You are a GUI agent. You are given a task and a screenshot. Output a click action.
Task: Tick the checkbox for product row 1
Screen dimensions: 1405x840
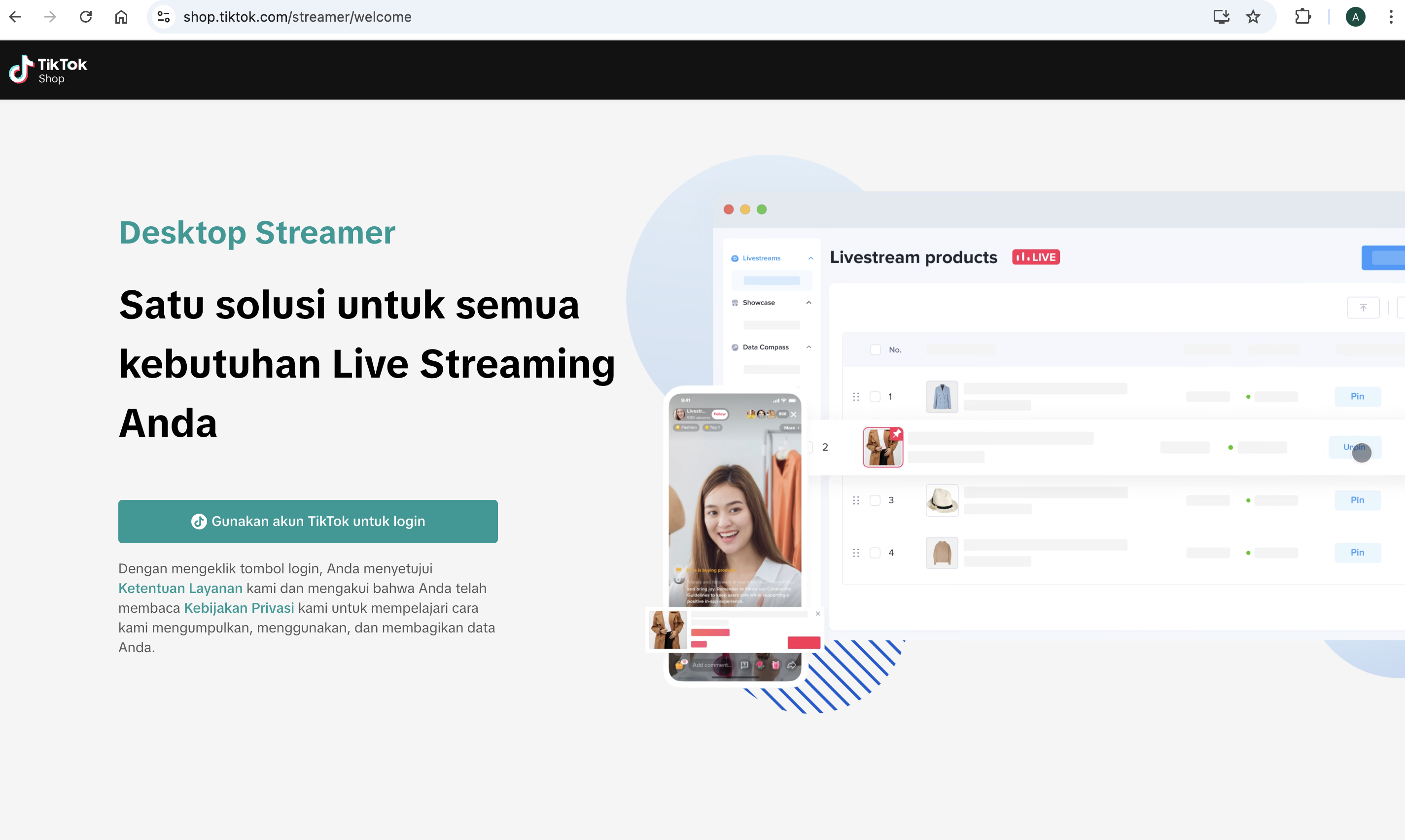(x=875, y=397)
